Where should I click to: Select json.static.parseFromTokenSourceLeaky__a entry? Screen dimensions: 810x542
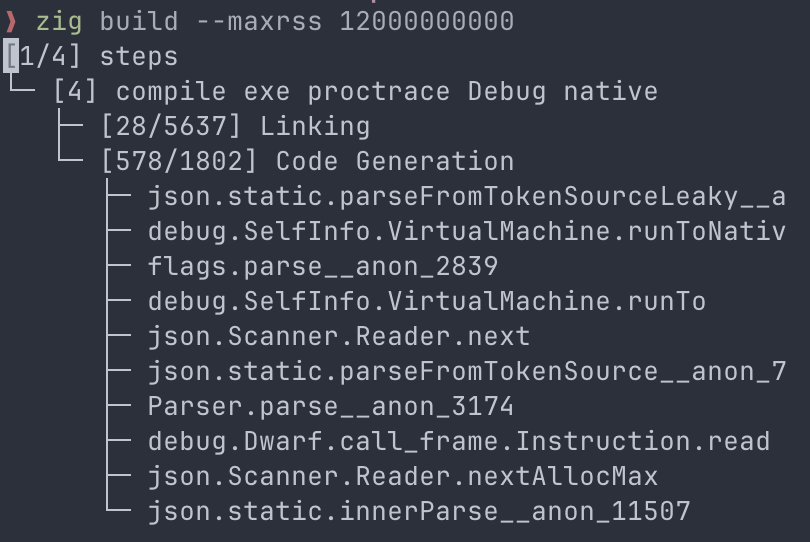[x=466, y=196]
